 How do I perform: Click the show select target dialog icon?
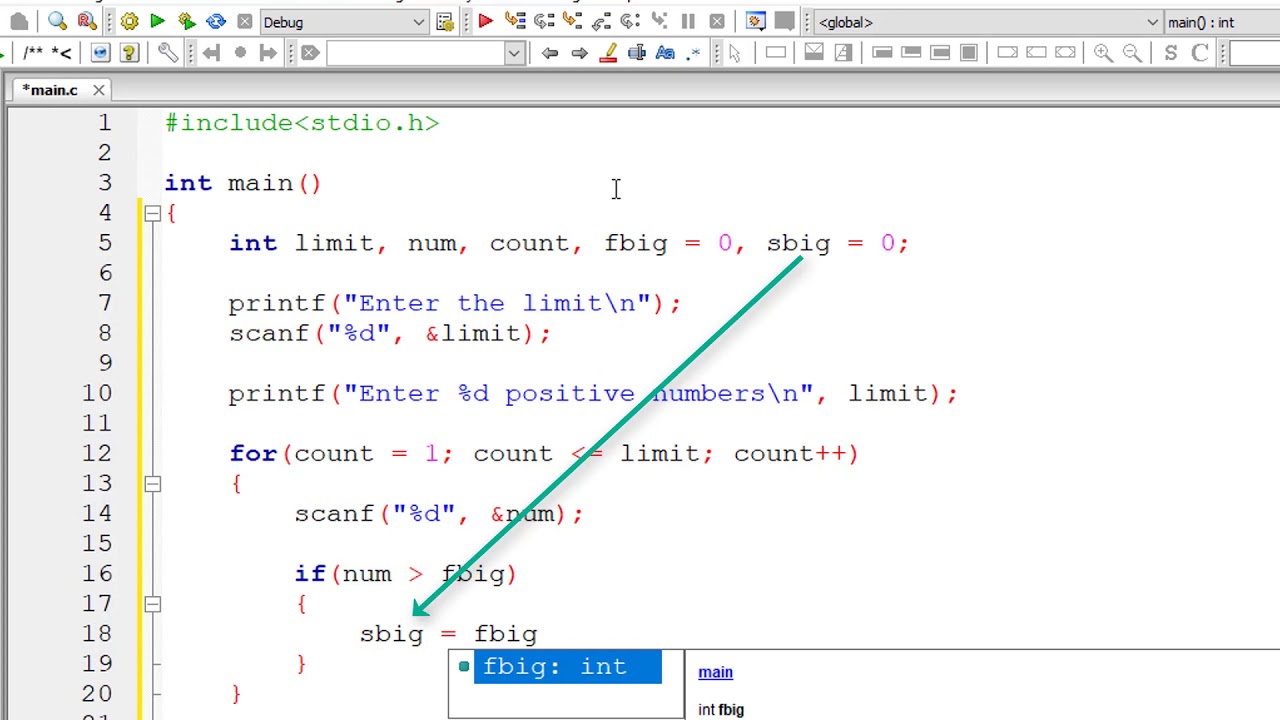coord(446,21)
